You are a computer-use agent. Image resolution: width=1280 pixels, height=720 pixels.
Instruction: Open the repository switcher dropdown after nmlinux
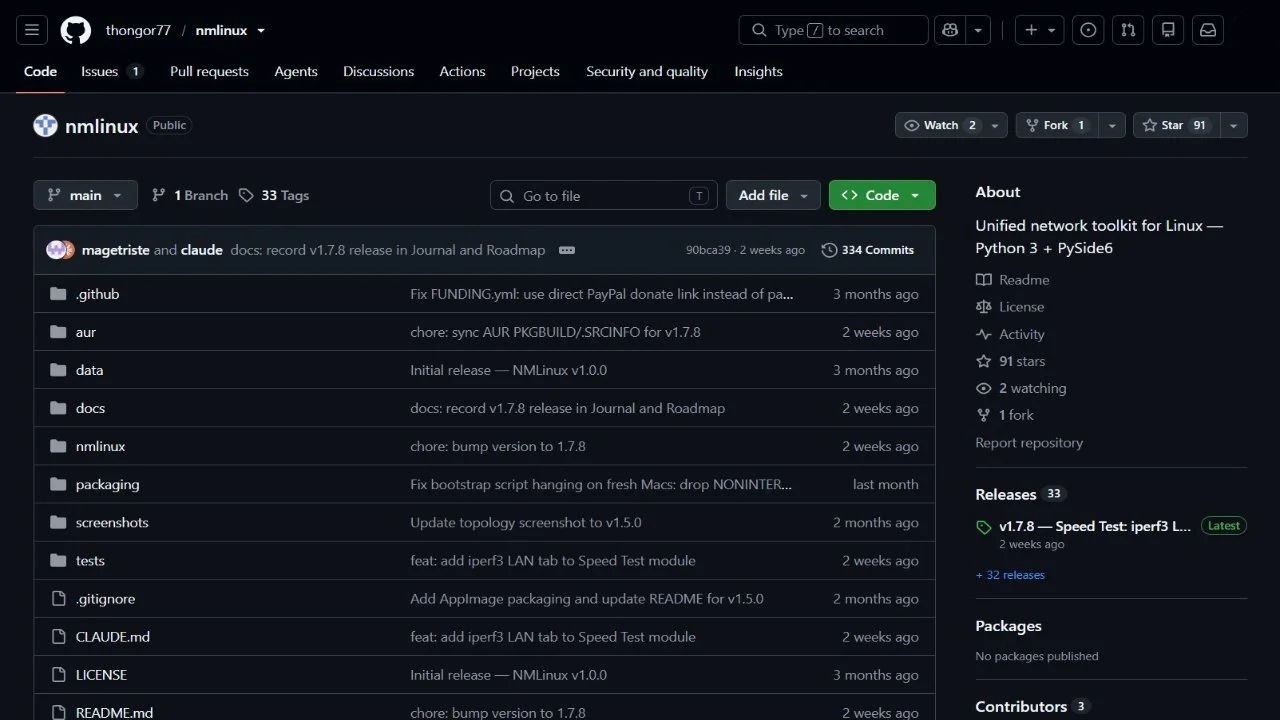261,31
